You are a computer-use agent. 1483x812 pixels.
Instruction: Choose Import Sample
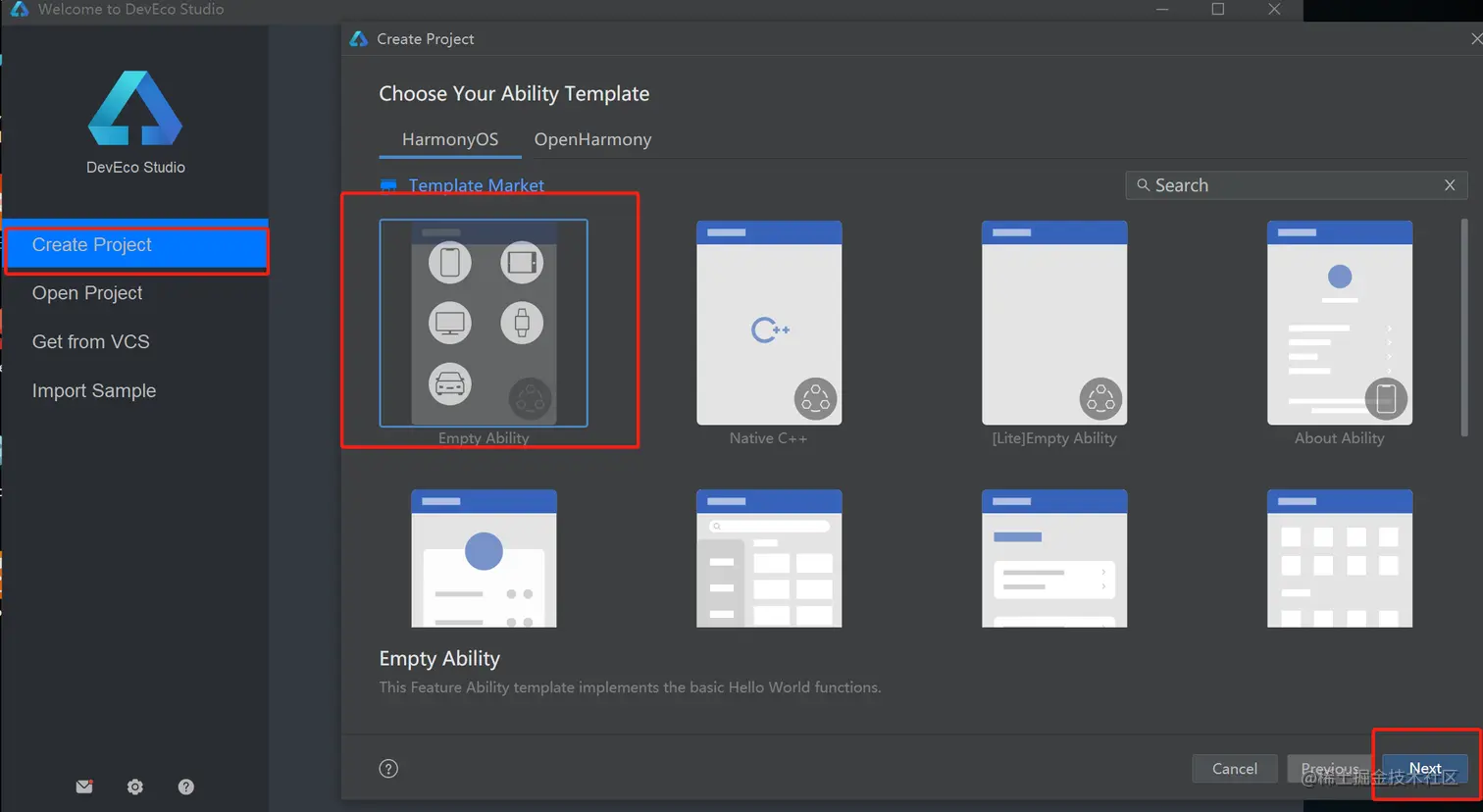94,390
